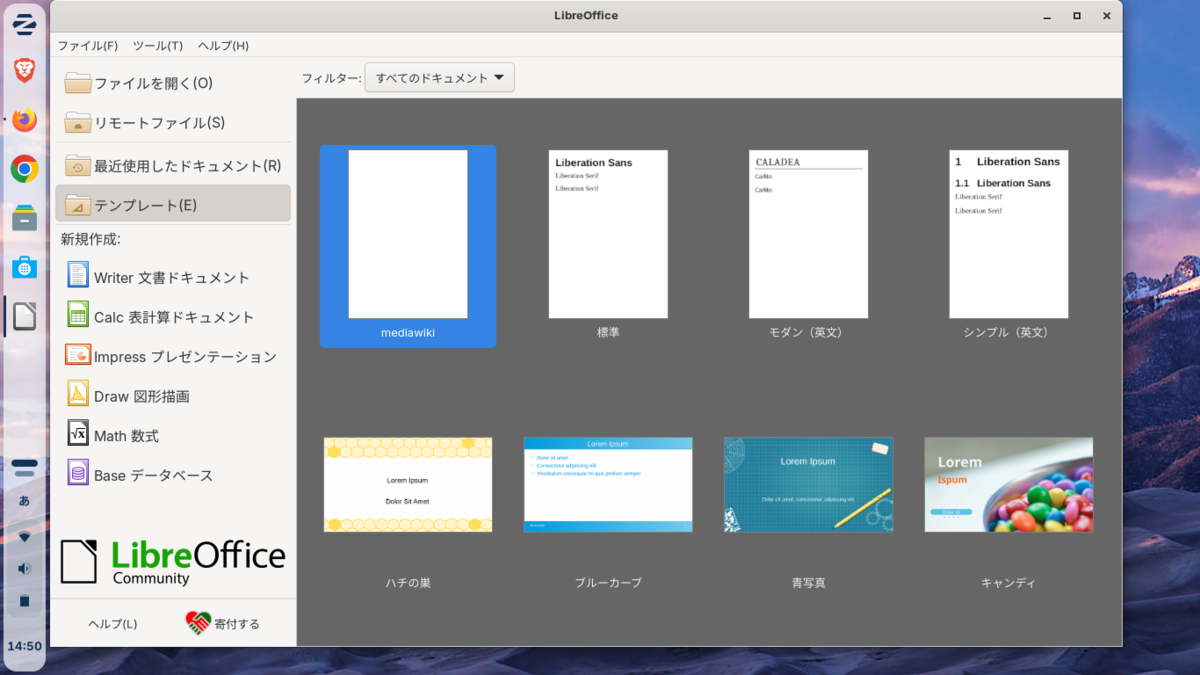The width and height of the screenshot is (1200, 675).
Task: Open the ツール(T) menu
Action: point(158,46)
